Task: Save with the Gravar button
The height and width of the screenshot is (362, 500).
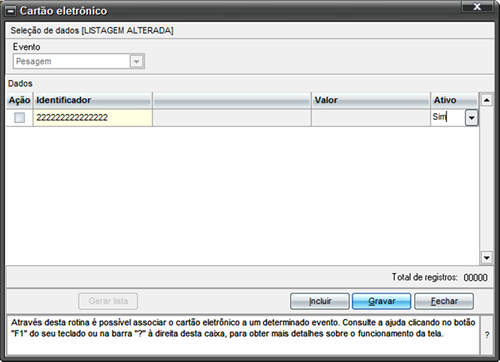Action: [382, 301]
